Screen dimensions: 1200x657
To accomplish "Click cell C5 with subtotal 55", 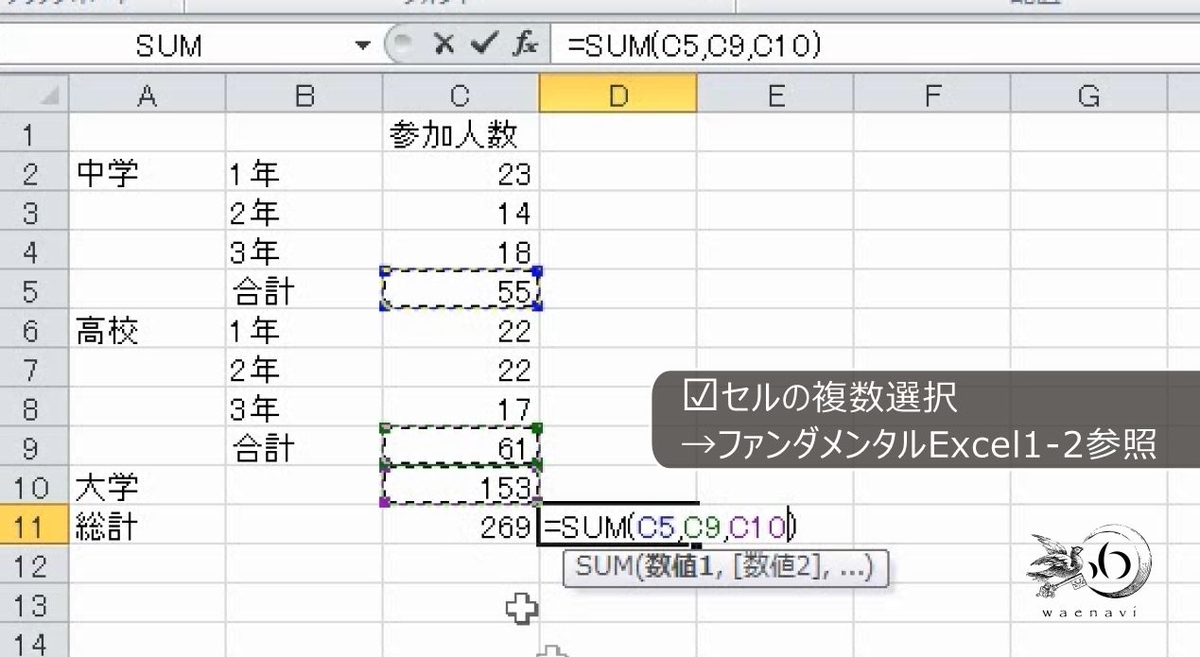I will tap(460, 291).
